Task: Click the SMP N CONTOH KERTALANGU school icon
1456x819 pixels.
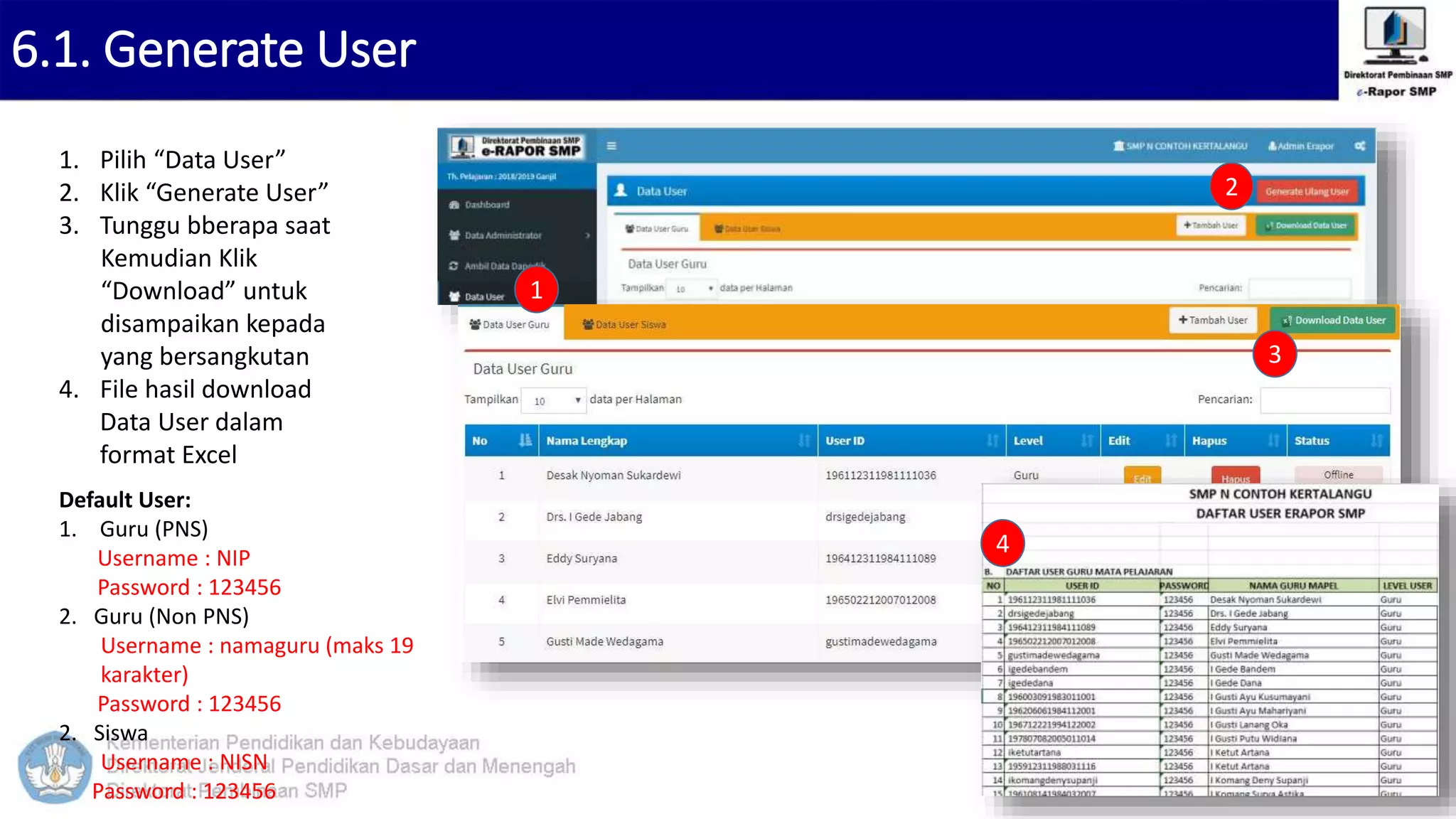Action: point(1118,146)
